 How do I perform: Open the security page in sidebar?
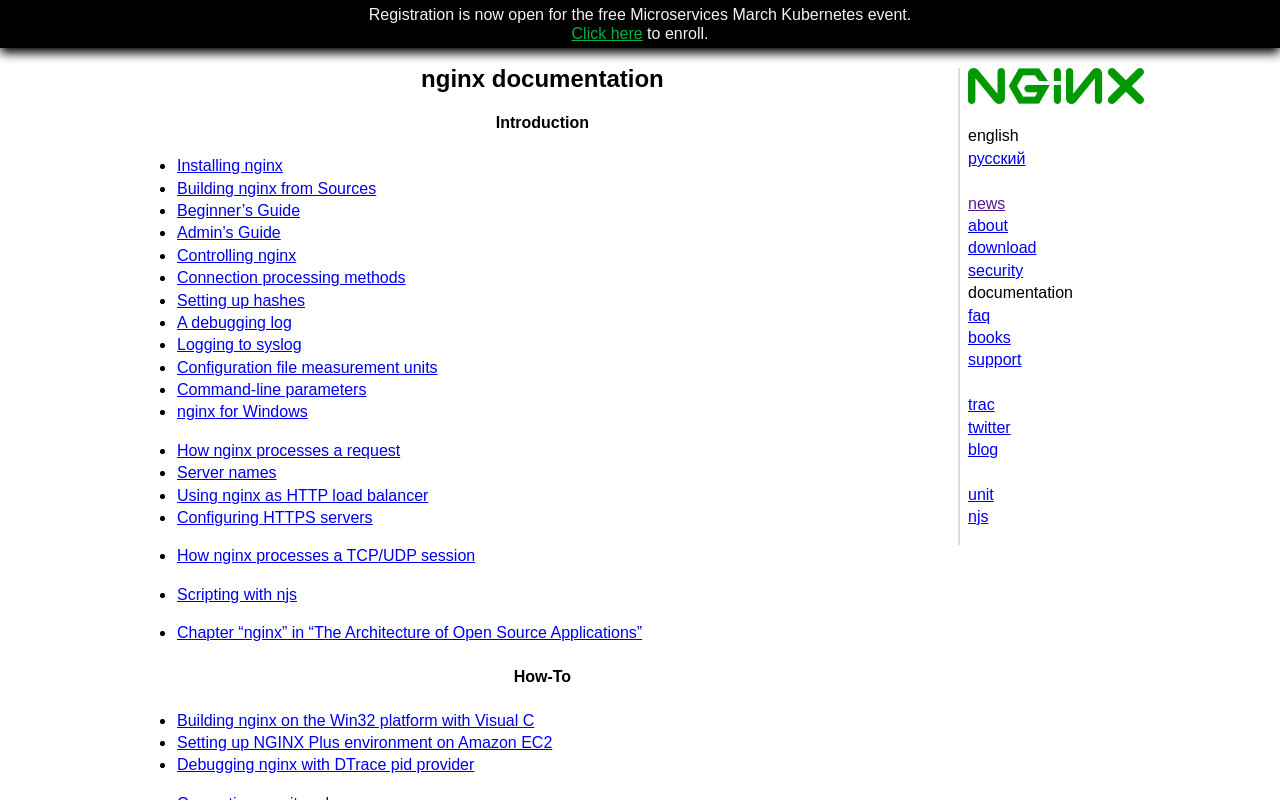coord(995,271)
